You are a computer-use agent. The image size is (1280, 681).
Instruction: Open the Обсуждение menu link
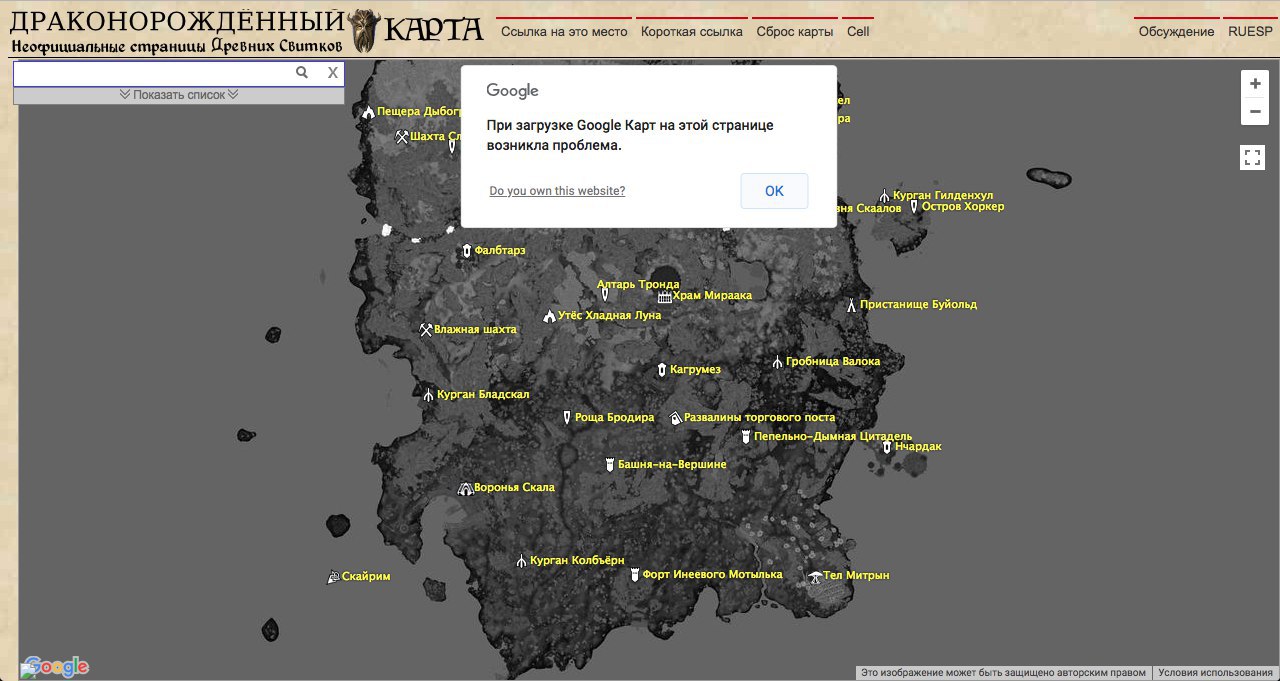coord(1177,31)
